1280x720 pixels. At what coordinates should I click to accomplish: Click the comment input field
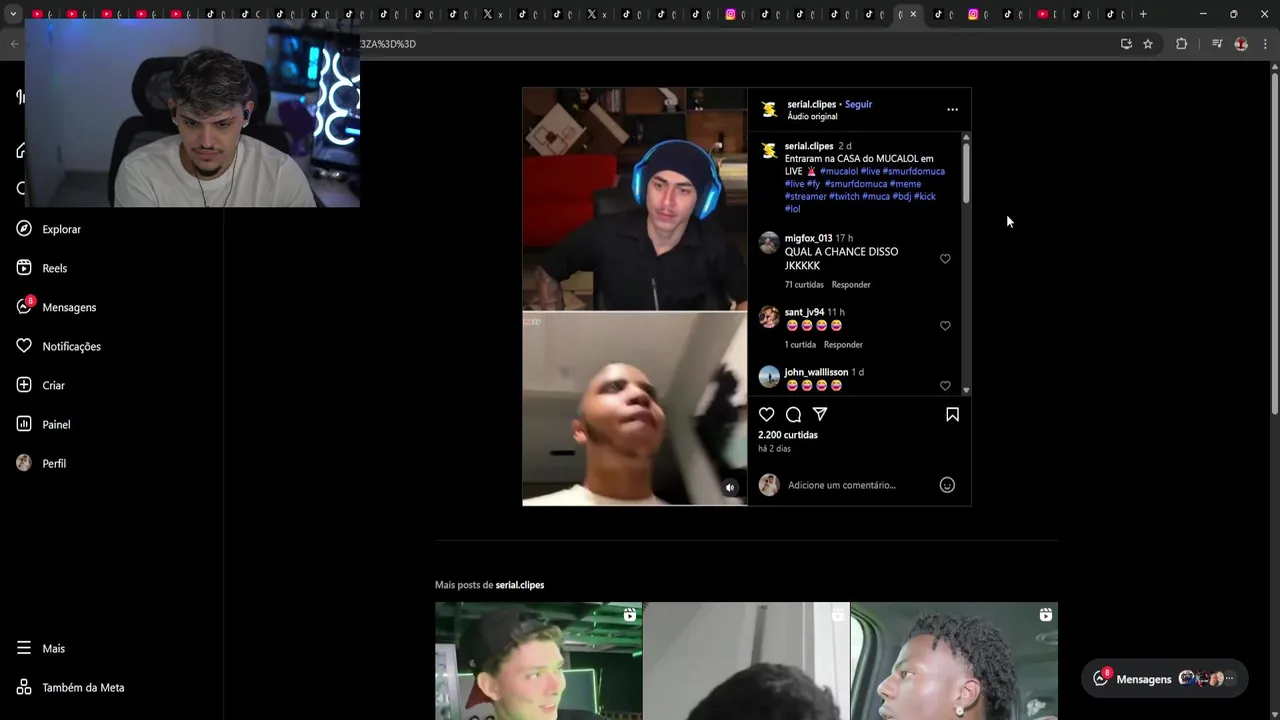[x=858, y=485]
